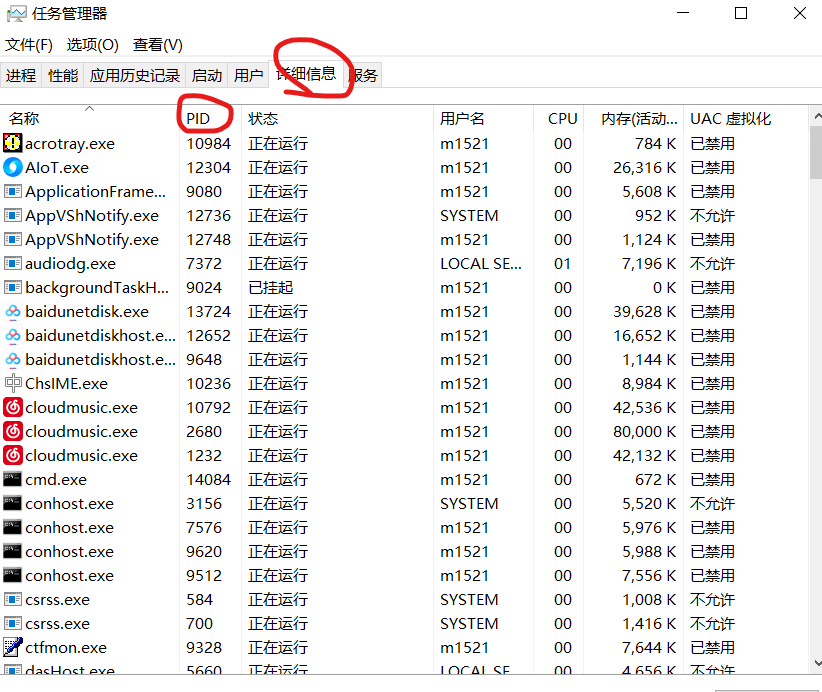This screenshot has height=692, width=822.
Task: Click the scrollbar down arrow
Action: (816, 663)
